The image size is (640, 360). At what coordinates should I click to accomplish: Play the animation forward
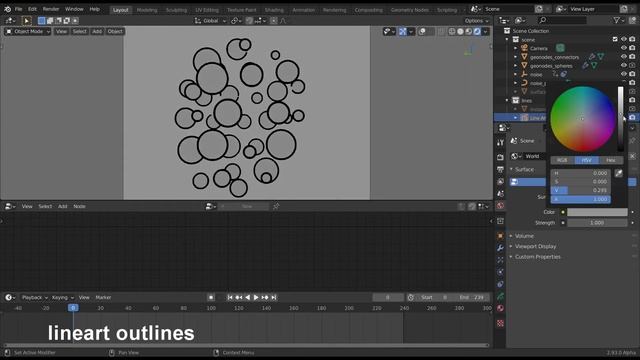click(x=256, y=298)
